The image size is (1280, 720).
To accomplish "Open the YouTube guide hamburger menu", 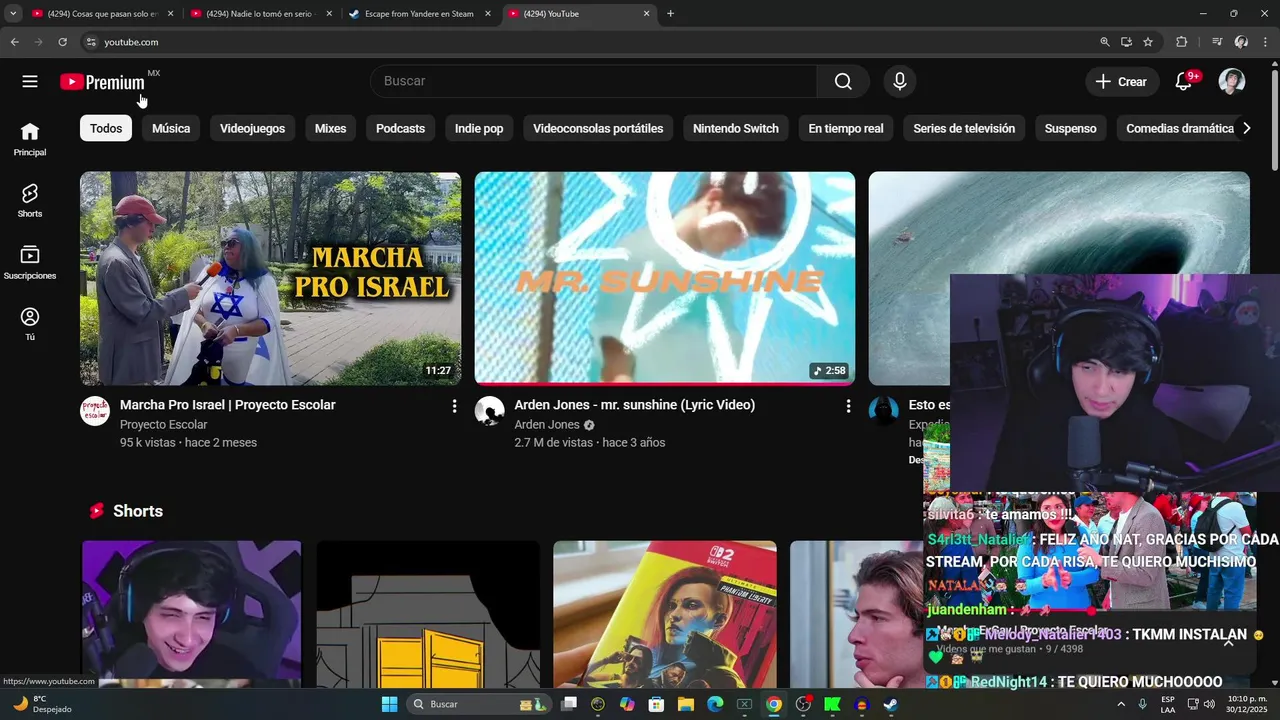I will [x=30, y=82].
